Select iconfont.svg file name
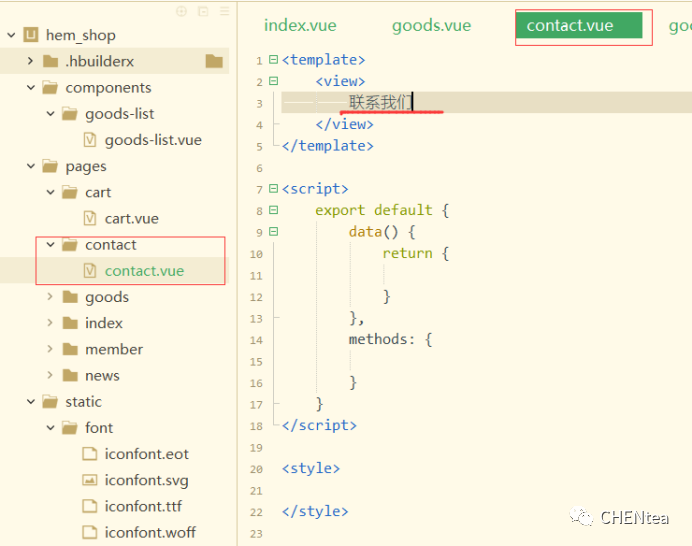 (x=147, y=480)
